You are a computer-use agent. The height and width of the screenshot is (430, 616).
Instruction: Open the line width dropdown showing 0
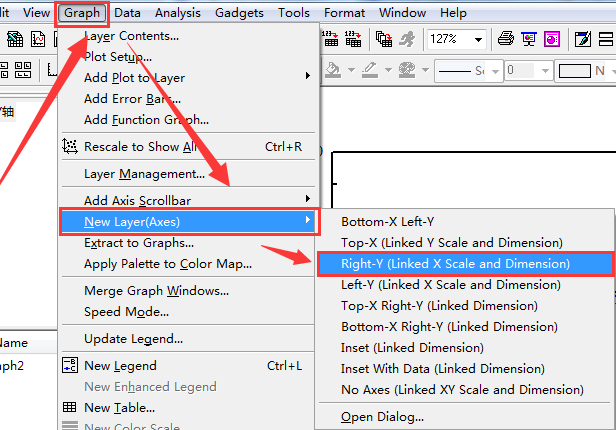pos(544,71)
